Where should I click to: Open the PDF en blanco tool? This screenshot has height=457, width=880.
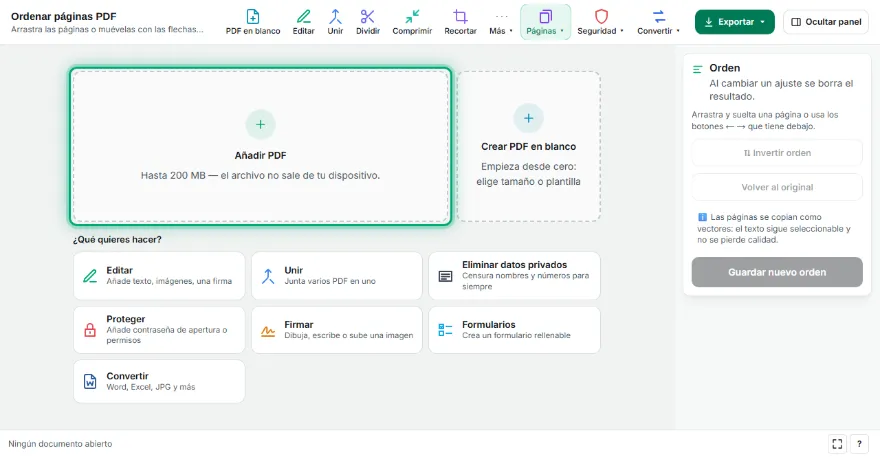coord(253,22)
